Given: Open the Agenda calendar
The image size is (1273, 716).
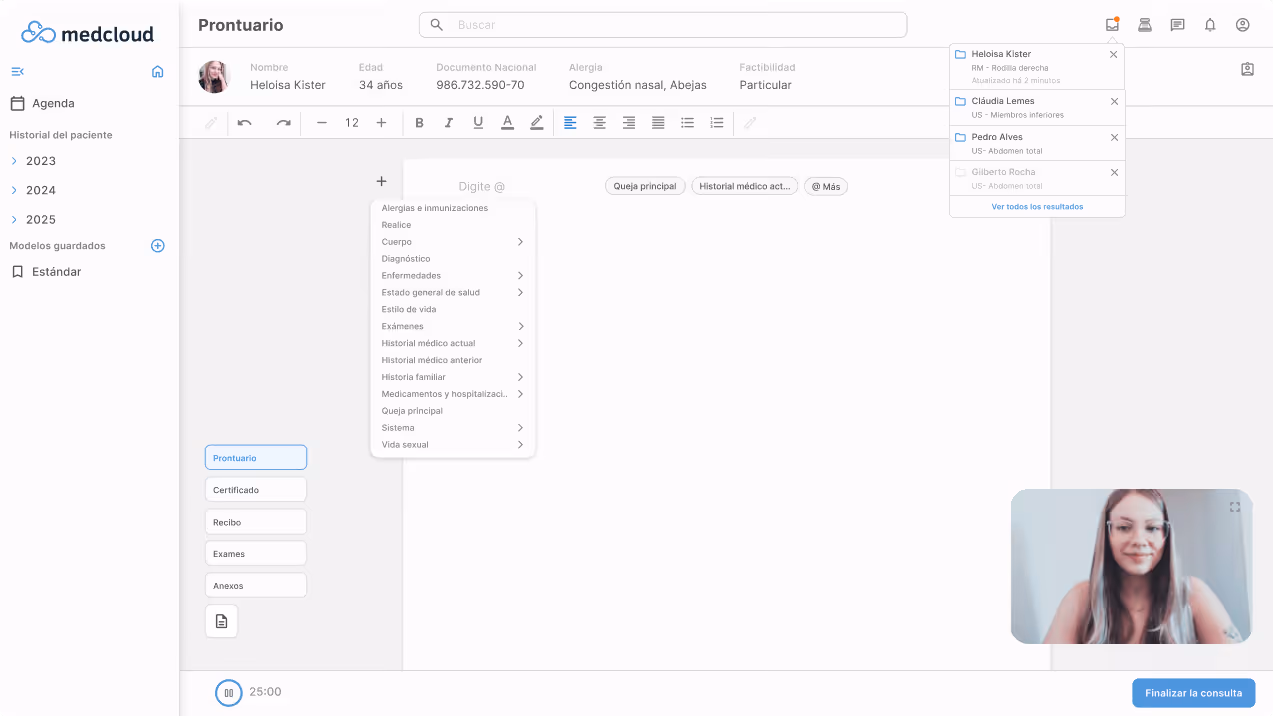Looking at the screenshot, I should click(x=42, y=103).
